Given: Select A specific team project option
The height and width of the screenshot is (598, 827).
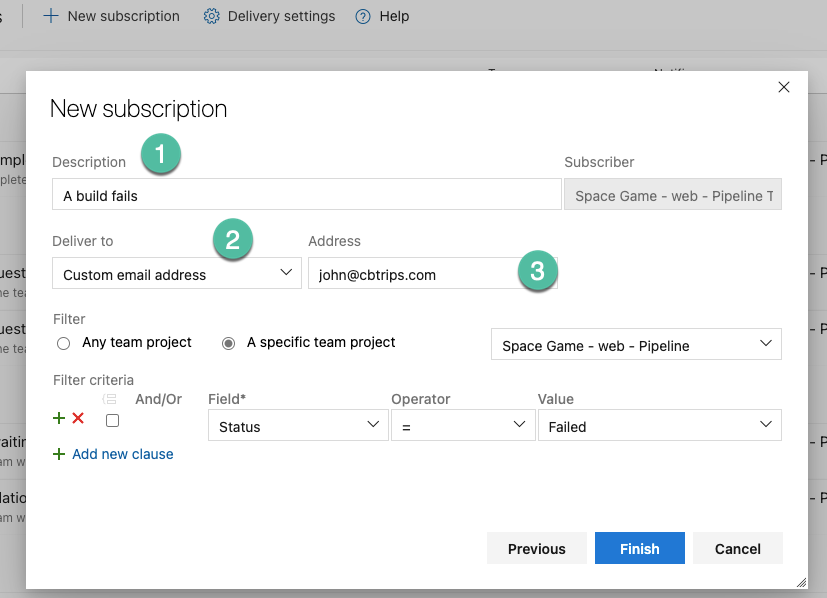Looking at the screenshot, I should pos(228,343).
